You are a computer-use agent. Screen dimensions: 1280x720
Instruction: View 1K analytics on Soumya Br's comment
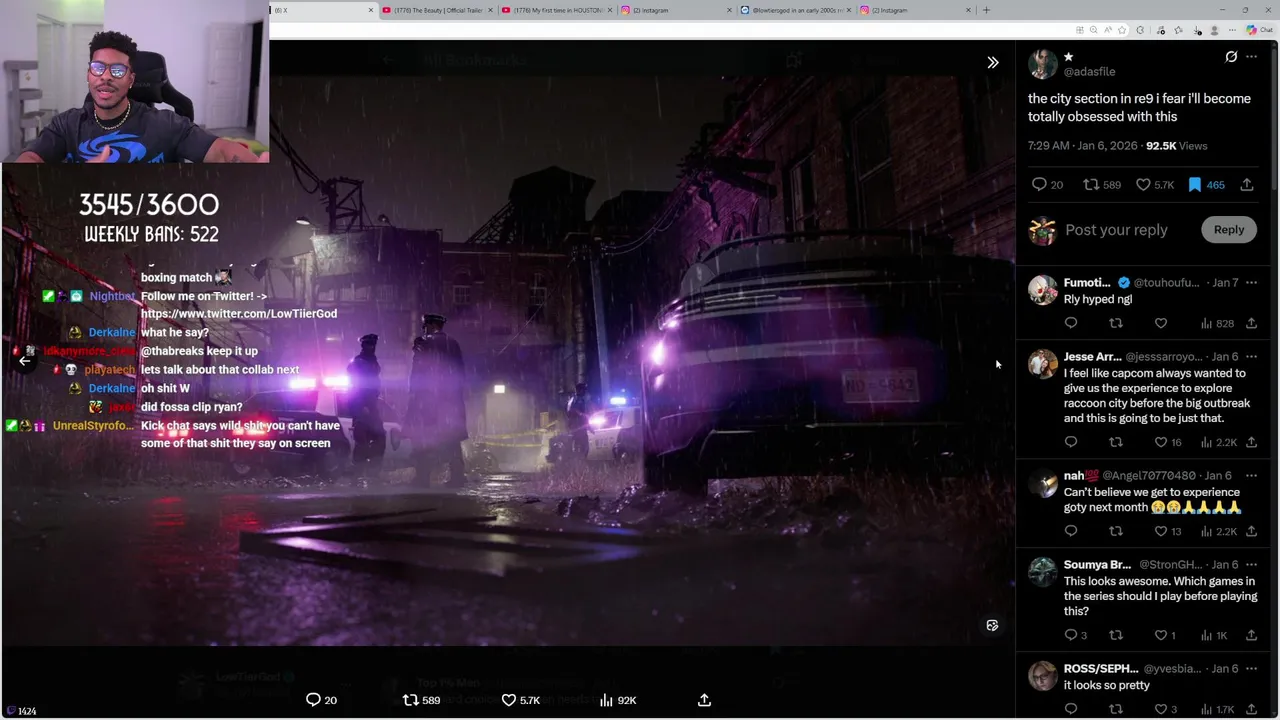click(1214, 635)
